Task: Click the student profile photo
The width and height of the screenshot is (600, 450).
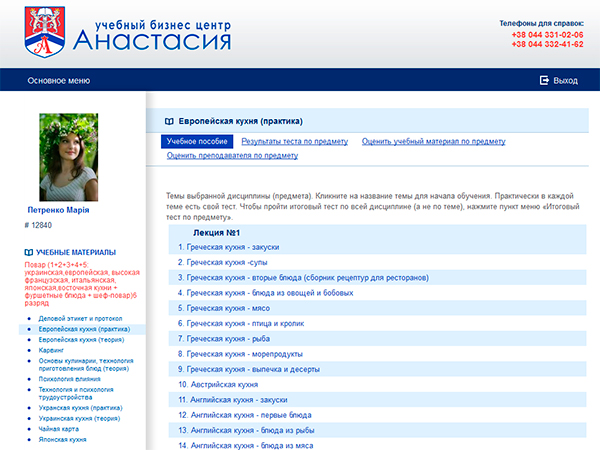Action: click(68, 157)
